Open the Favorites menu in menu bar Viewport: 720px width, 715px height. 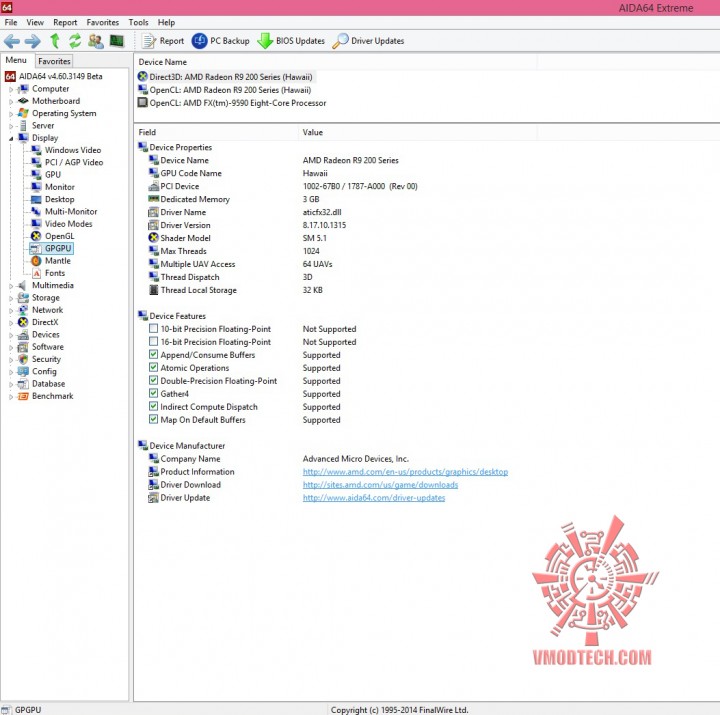[x=102, y=23]
